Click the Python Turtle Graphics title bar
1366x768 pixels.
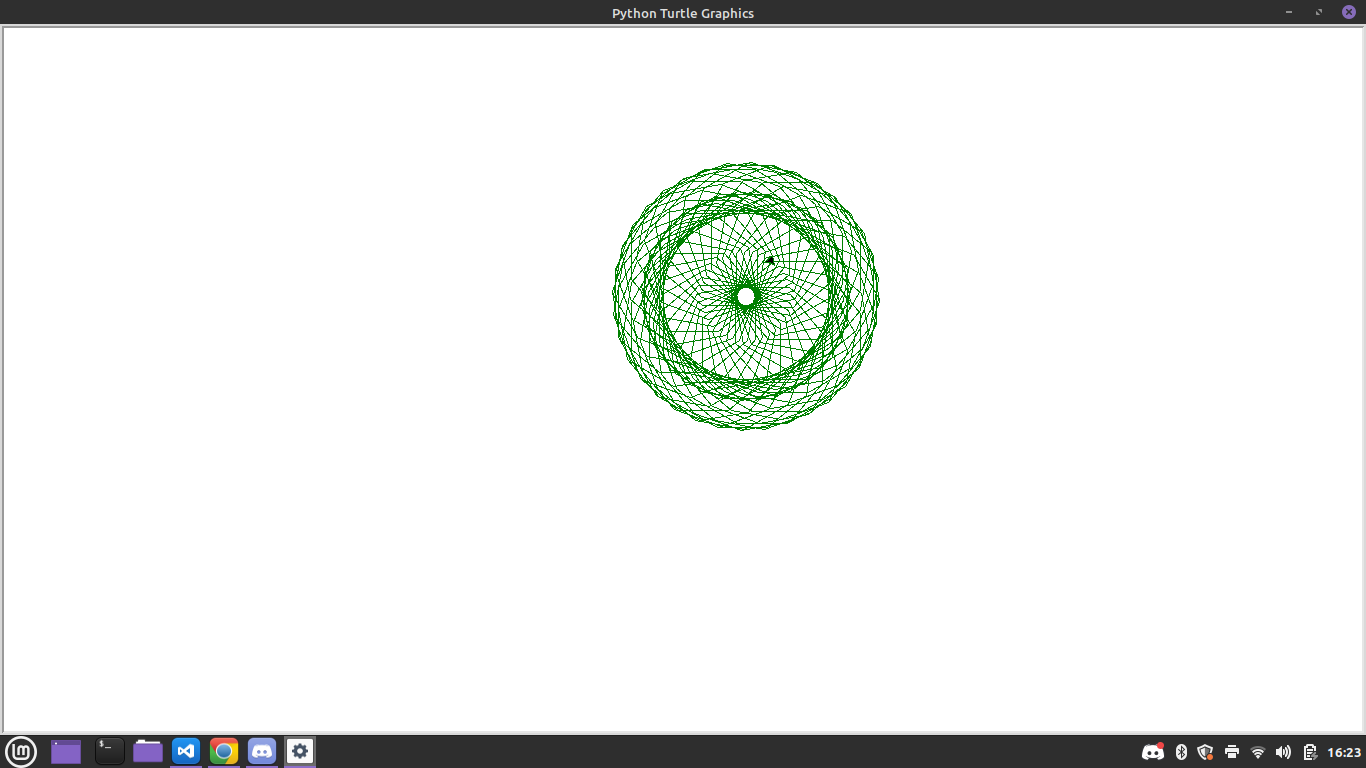tap(683, 13)
